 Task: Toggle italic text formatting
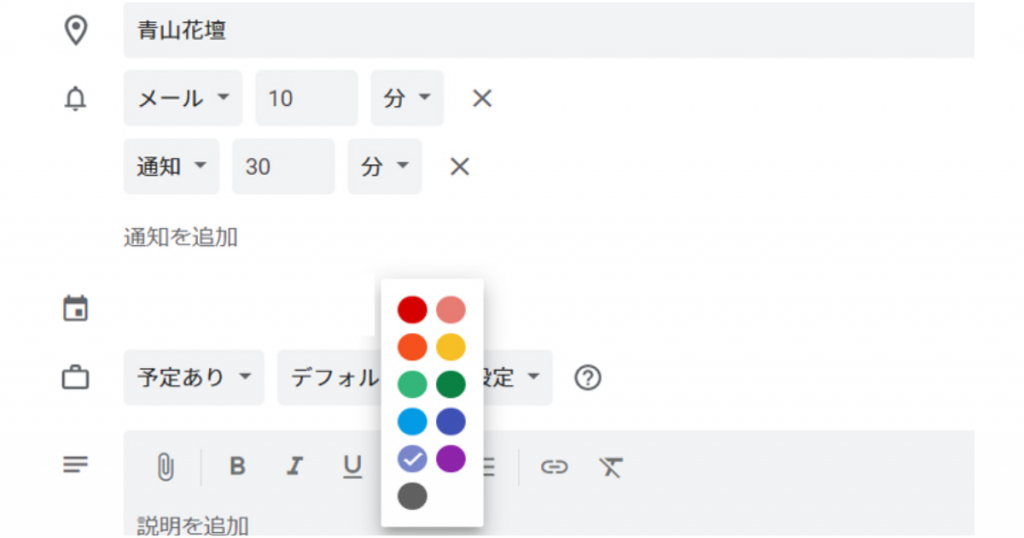click(x=294, y=466)
